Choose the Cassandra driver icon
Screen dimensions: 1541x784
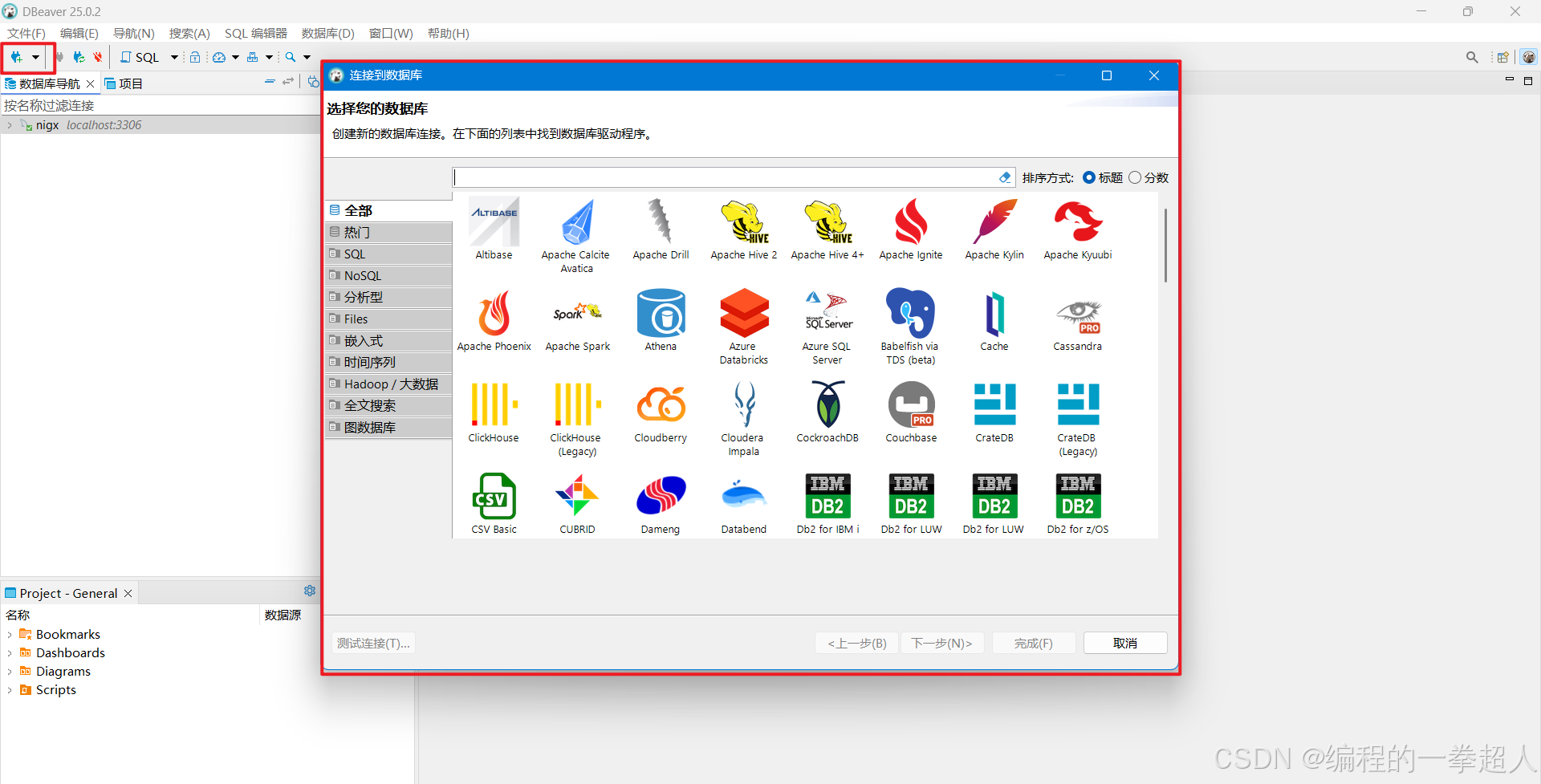click(x=1078, y=316)
